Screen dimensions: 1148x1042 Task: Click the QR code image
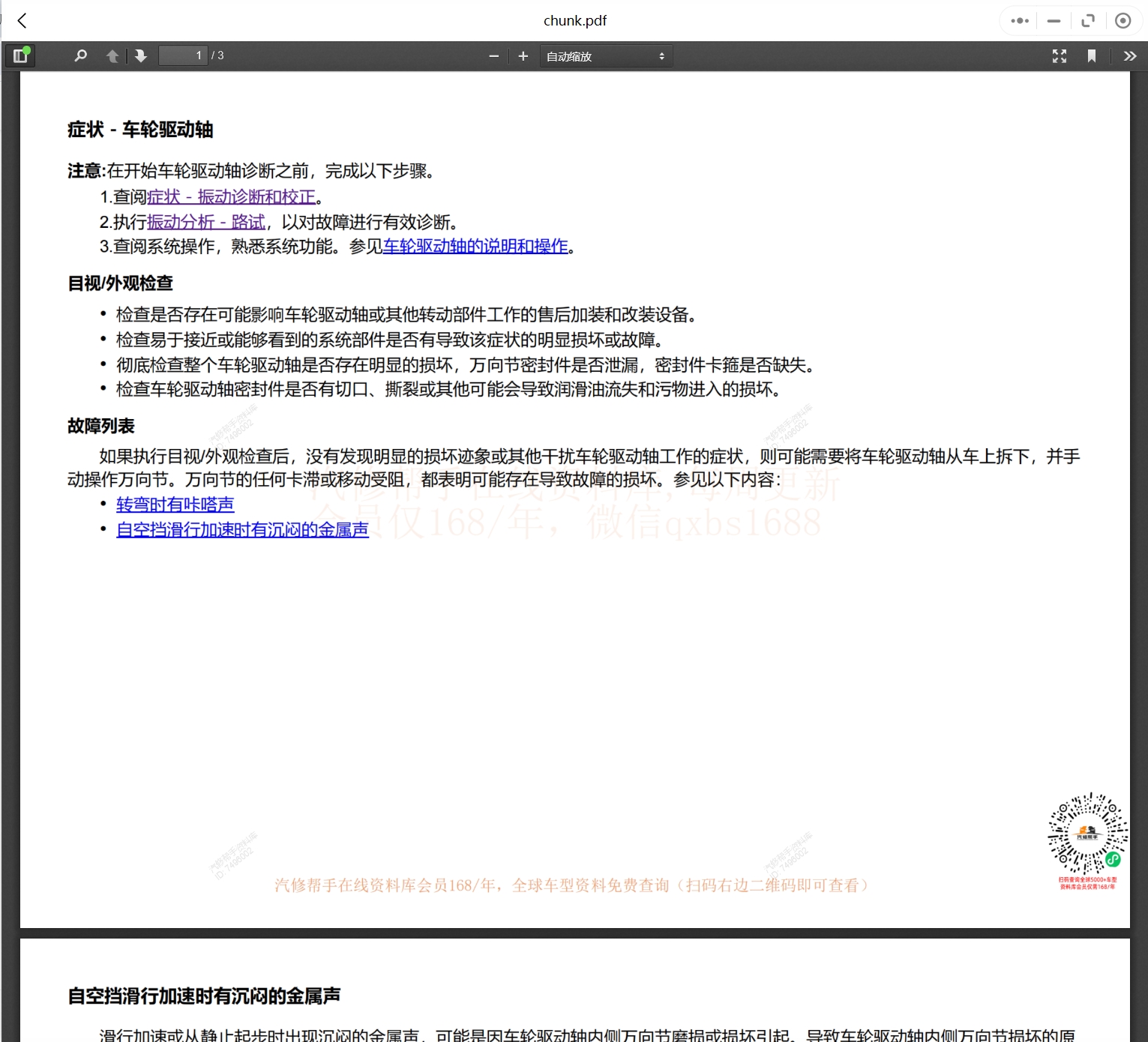pyautogui.click(x=1087, y=834)
